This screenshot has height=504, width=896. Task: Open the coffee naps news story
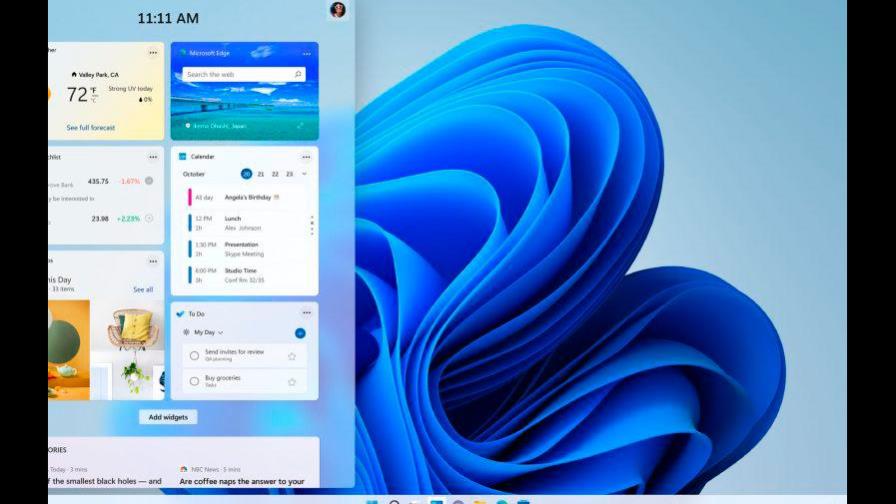[242, 482]
